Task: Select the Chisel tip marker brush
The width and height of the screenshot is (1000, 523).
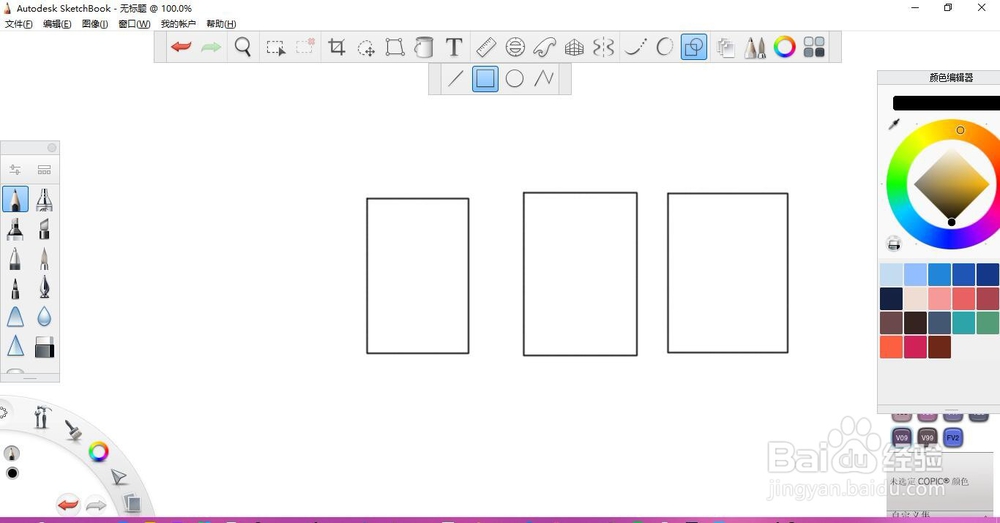Action: (x=44, y=229)
